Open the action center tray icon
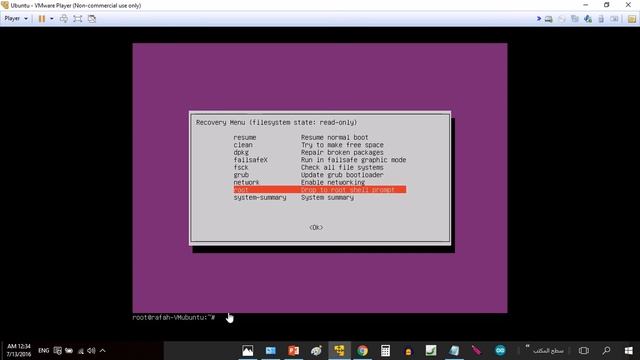Viewport: 640px width, 360px height. pyautogui.click(x=57, y=351)
